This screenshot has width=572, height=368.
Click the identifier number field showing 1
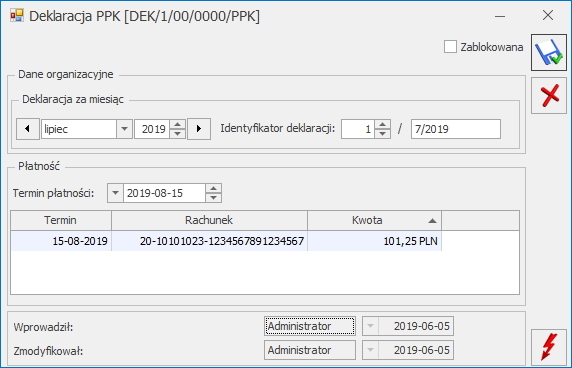(x=358, y=129)
